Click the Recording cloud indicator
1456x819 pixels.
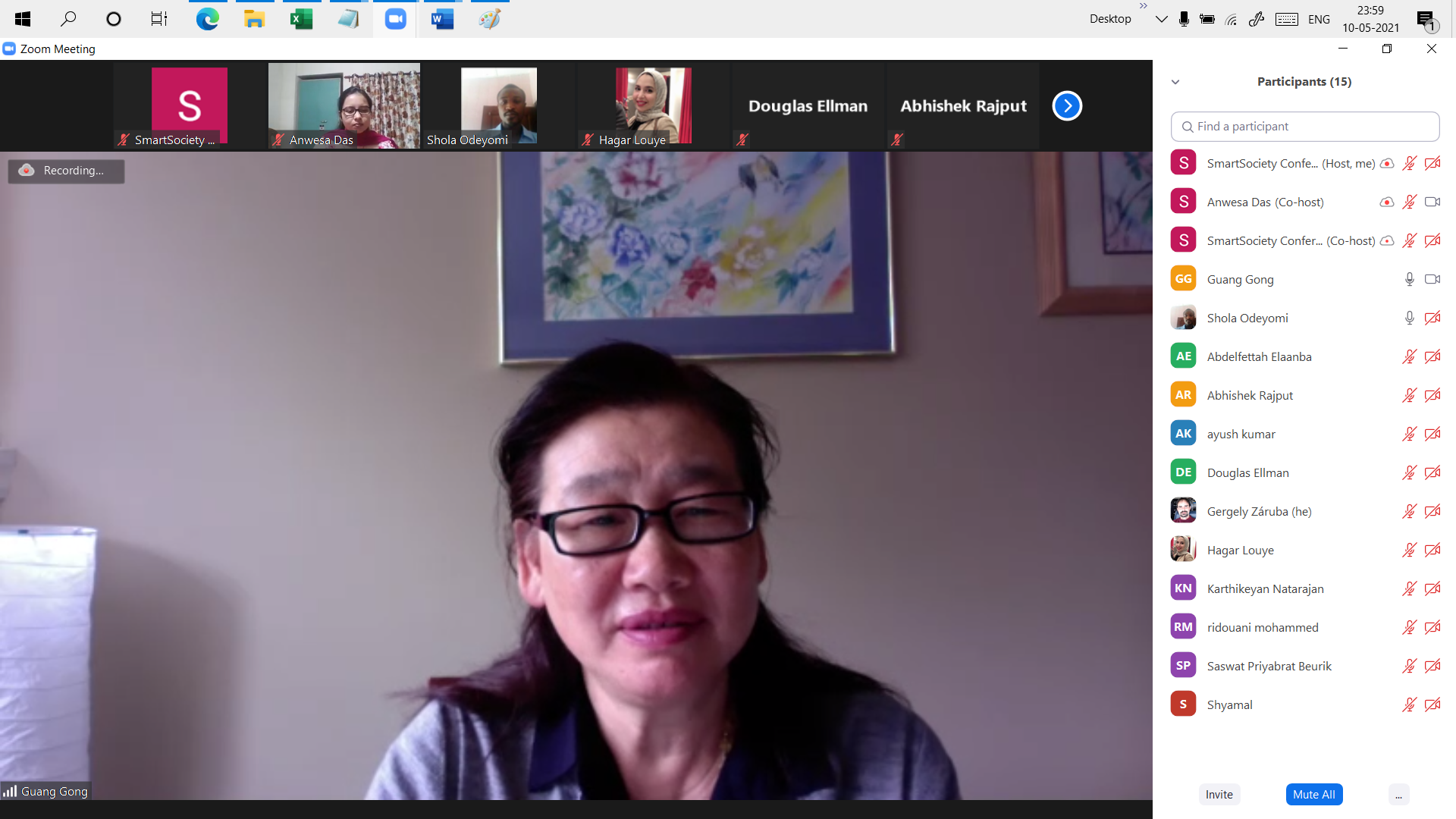[66, 171]
